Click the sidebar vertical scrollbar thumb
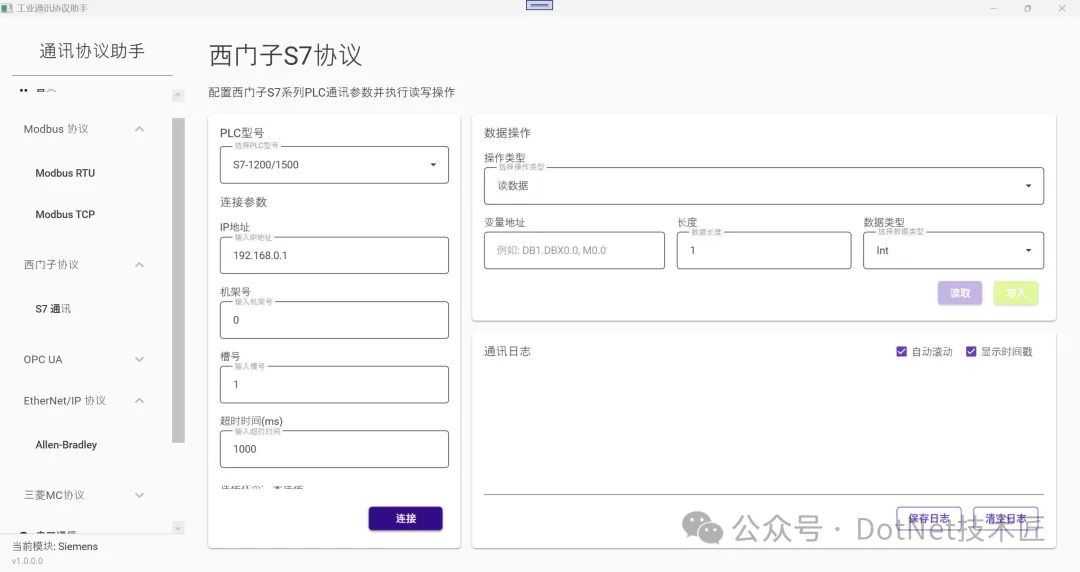 coord(178,280)
